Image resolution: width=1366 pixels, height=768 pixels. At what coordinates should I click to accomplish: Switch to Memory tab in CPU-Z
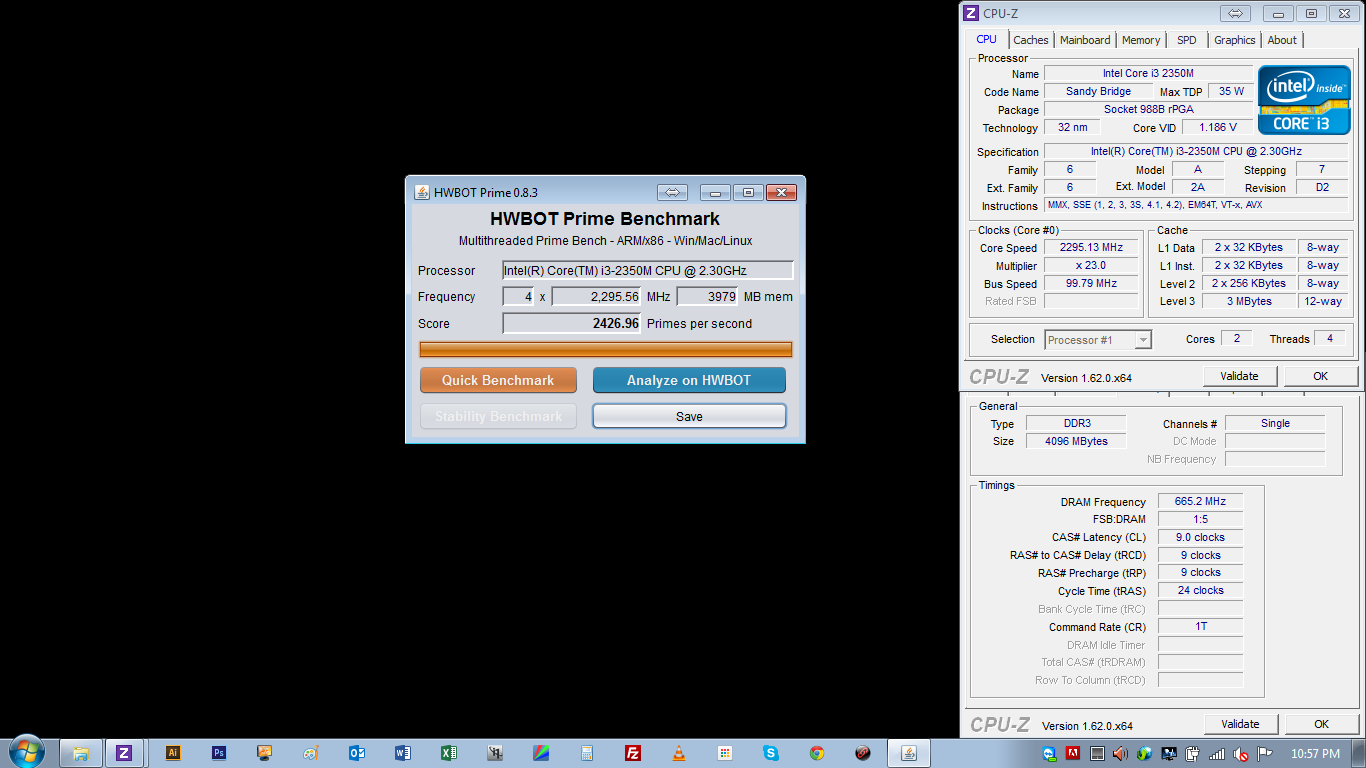[x=1141, y=40]
